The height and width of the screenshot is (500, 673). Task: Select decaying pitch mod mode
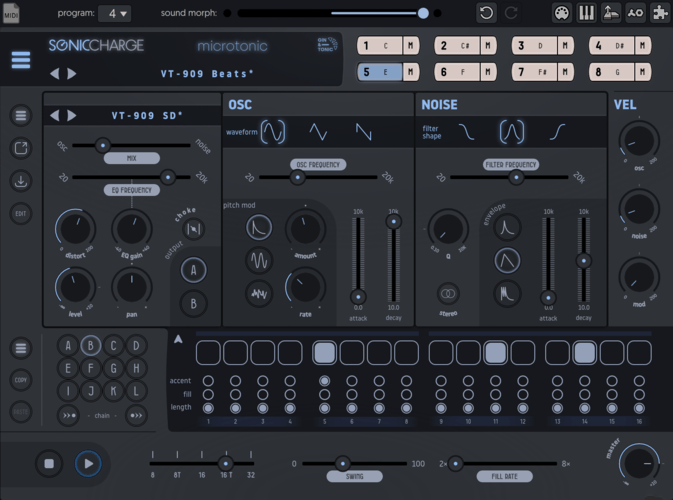[x=259, y=227]
